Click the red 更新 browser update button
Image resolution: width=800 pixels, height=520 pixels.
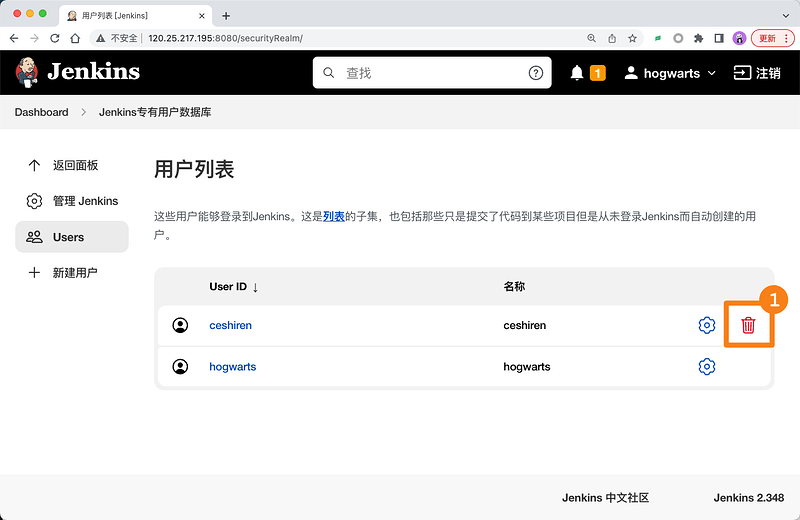pos(772,38)
